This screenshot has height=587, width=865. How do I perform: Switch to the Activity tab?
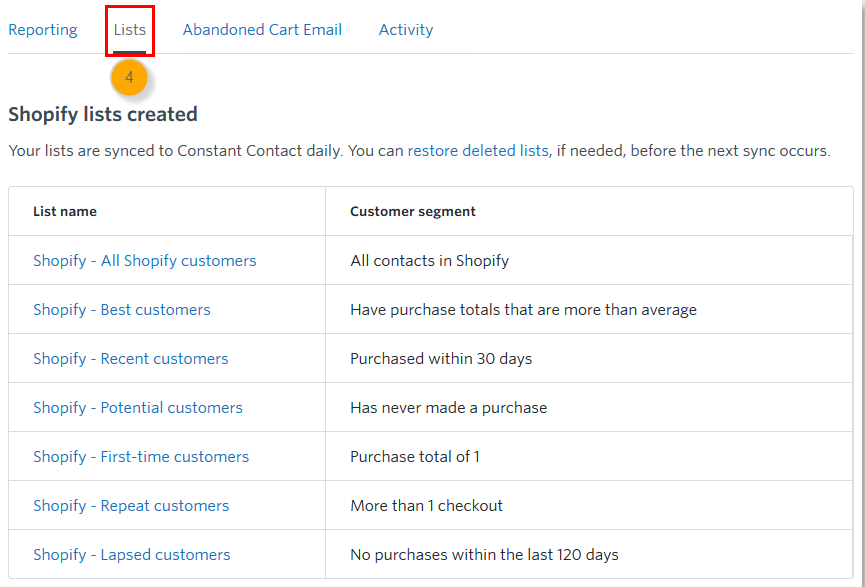[x=406, y=29]
